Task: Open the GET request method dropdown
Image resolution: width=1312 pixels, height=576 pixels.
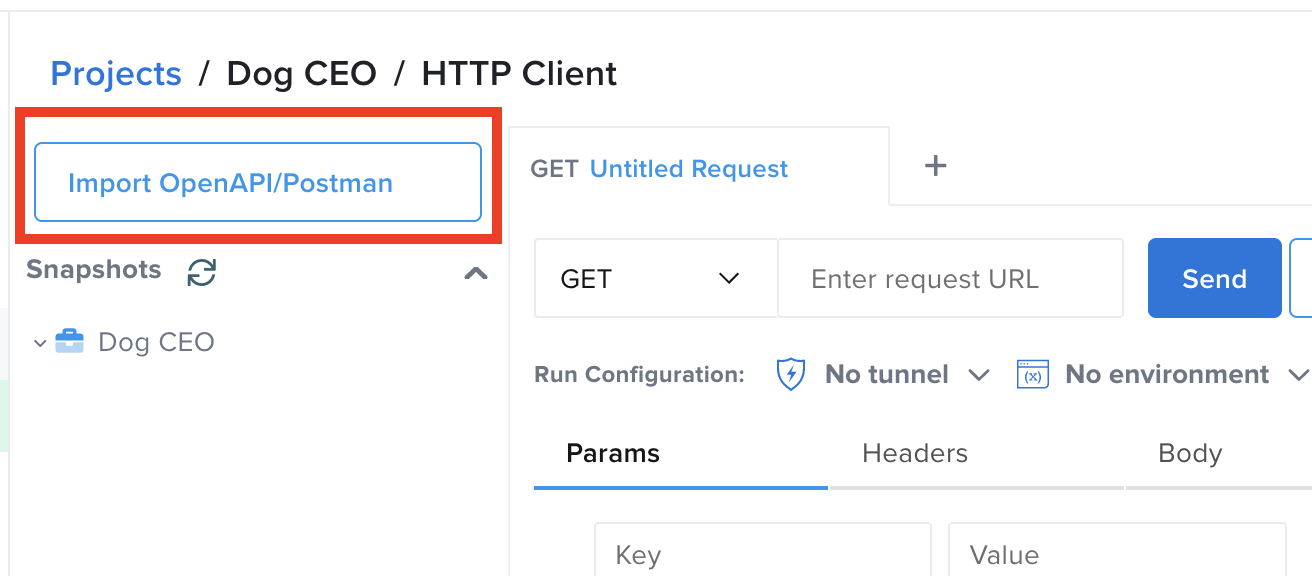Action: tap(656, 278)
